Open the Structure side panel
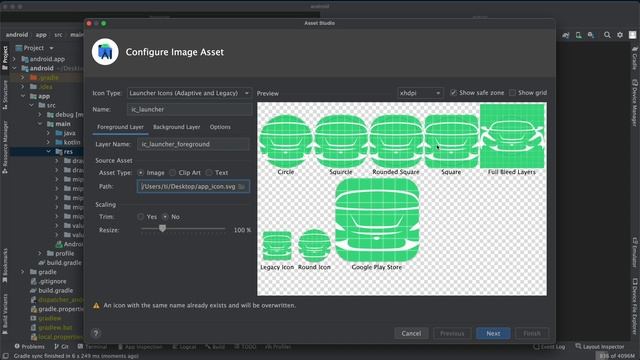Image resolution: width=640 pixels, height=360 pixels. coord(5,95)
